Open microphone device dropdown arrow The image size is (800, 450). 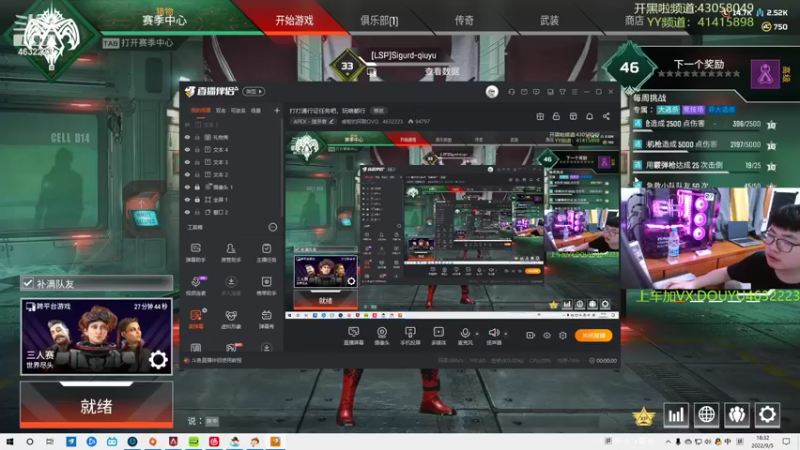coord(477,334)
